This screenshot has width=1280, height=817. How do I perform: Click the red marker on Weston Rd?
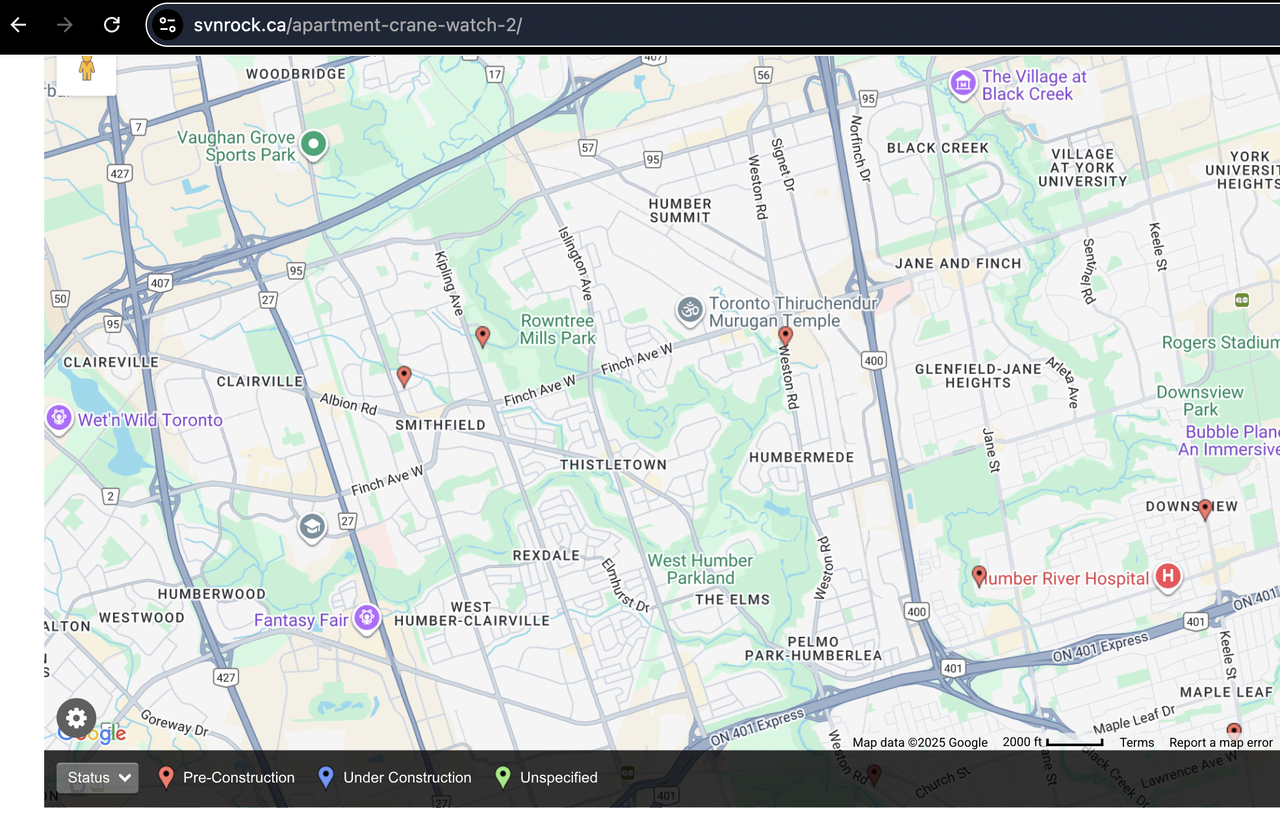(786, 336)
